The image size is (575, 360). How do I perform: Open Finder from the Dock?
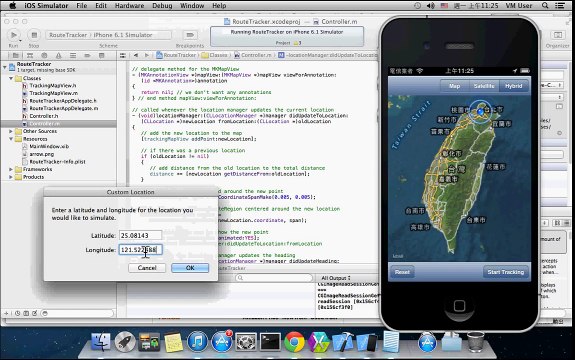[100, 342]
